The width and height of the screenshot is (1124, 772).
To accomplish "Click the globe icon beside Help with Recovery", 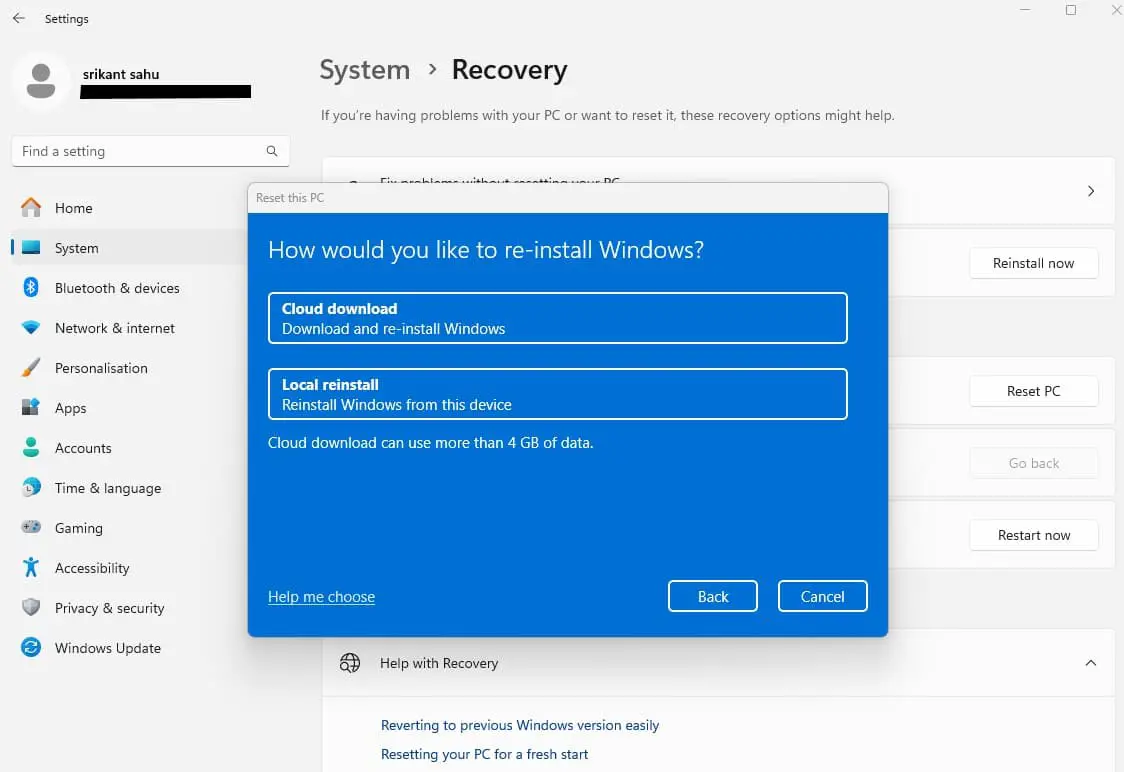I will pos(350,663).
